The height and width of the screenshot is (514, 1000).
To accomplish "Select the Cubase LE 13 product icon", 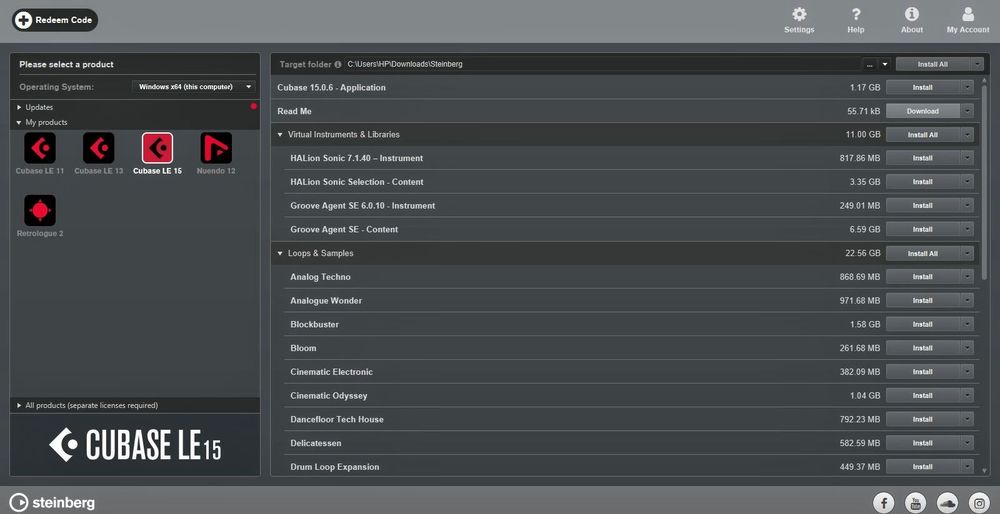I will (x=99, y=148).
